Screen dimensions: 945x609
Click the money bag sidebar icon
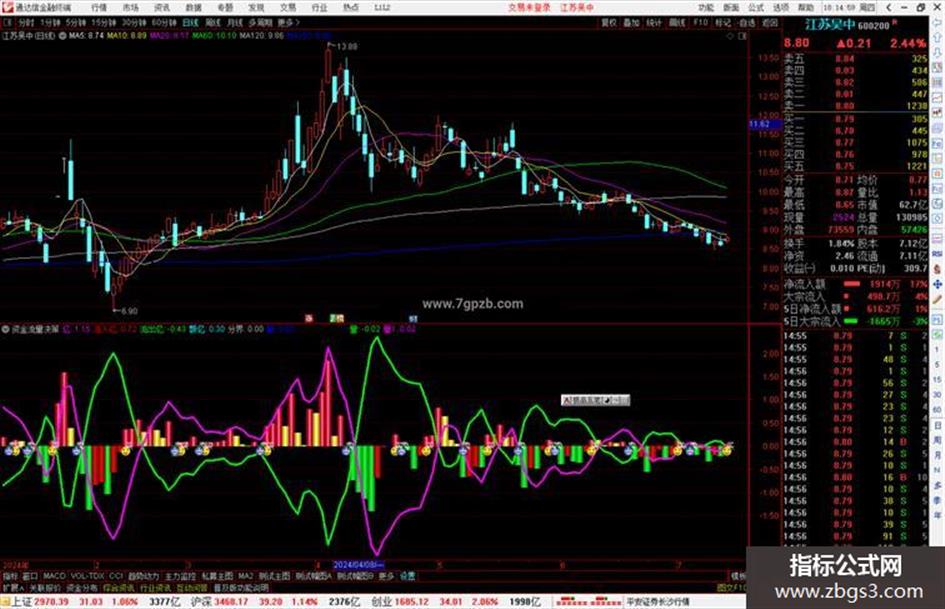(937, 269)
